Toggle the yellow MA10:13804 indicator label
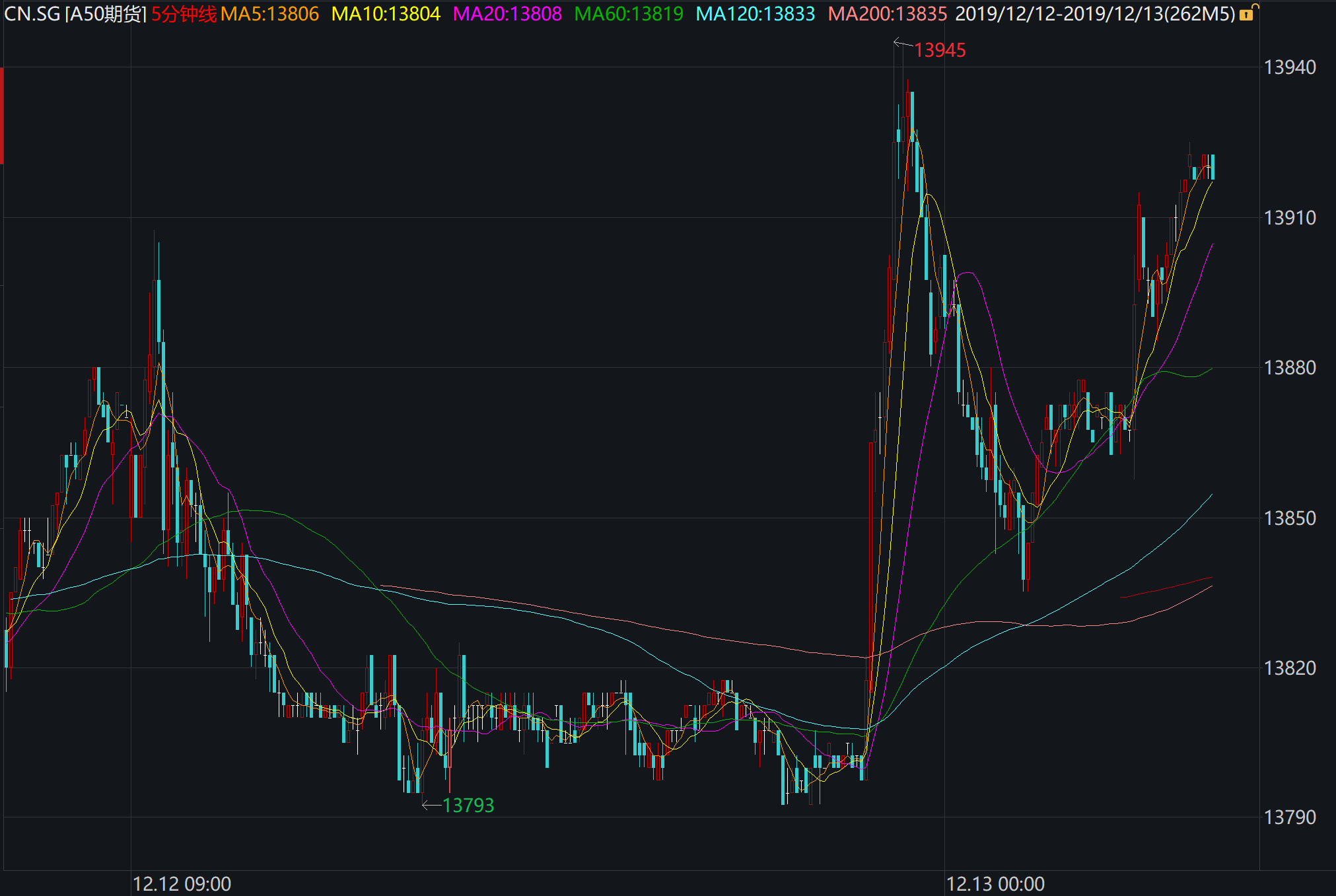Viewport: 1336px width, 896px height. point(386,14)
